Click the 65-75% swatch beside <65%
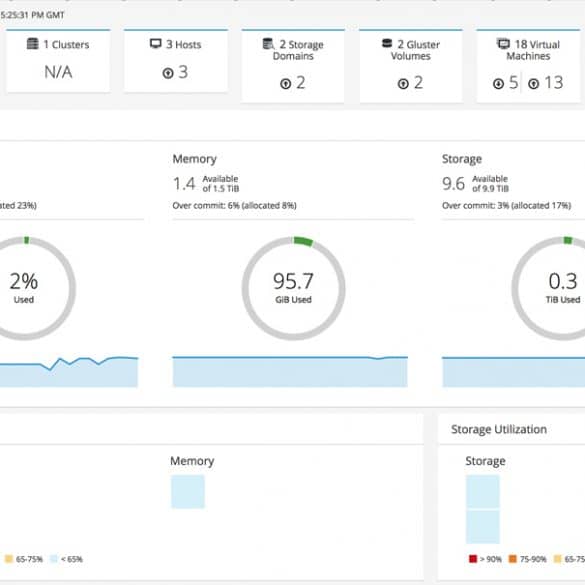 (9, 559)
